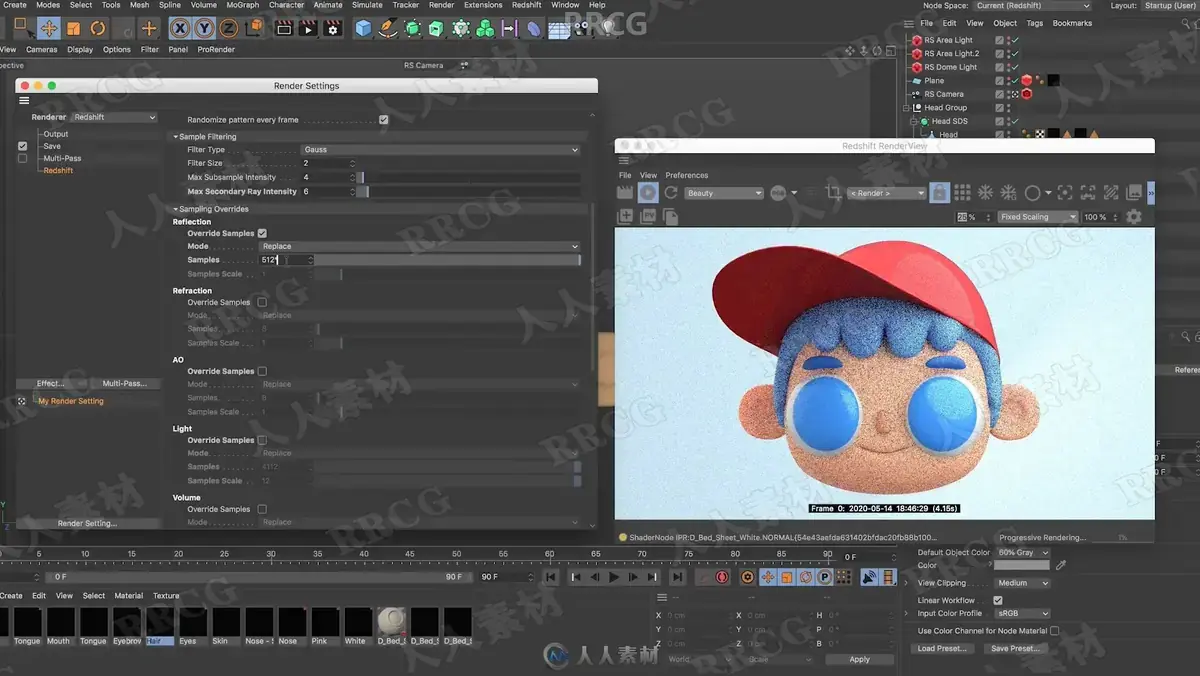Click the Save Preset... button
Screen dimensions: 1200x676
click(1015, 648)
